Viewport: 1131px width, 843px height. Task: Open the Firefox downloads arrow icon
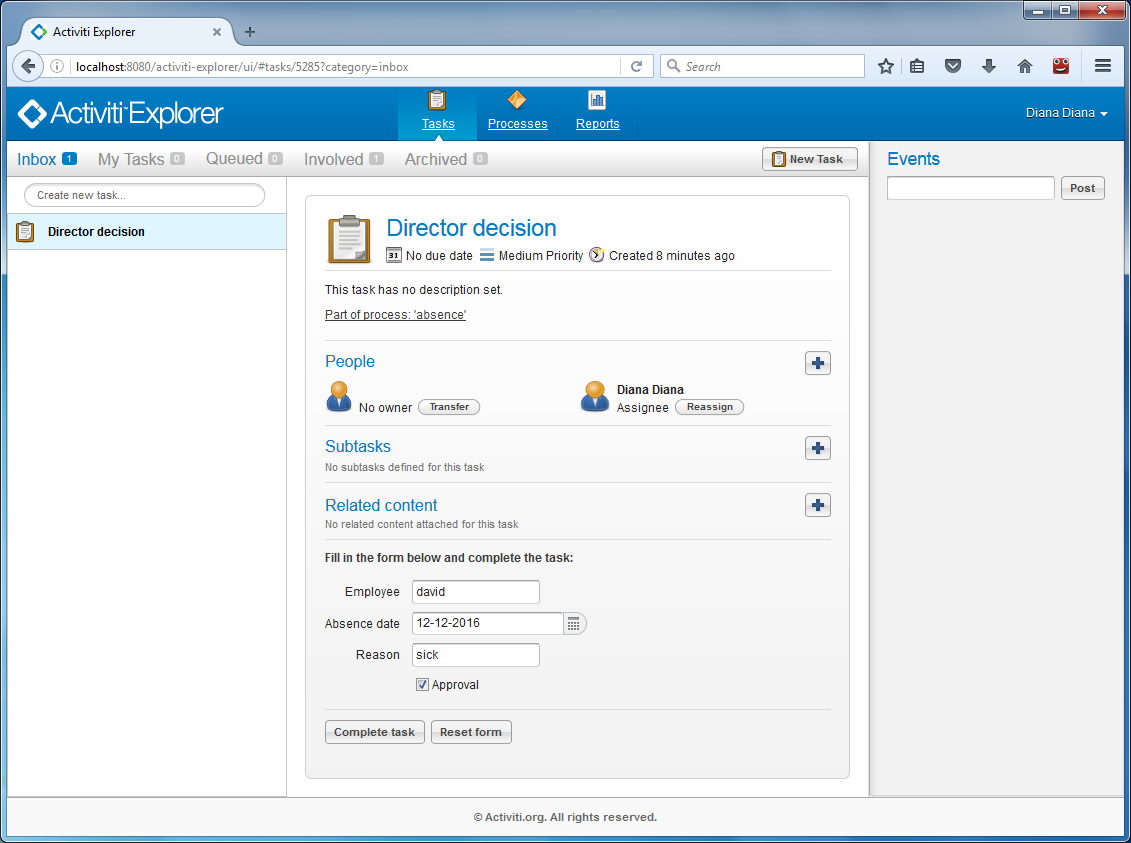click(x=989, y=66)
